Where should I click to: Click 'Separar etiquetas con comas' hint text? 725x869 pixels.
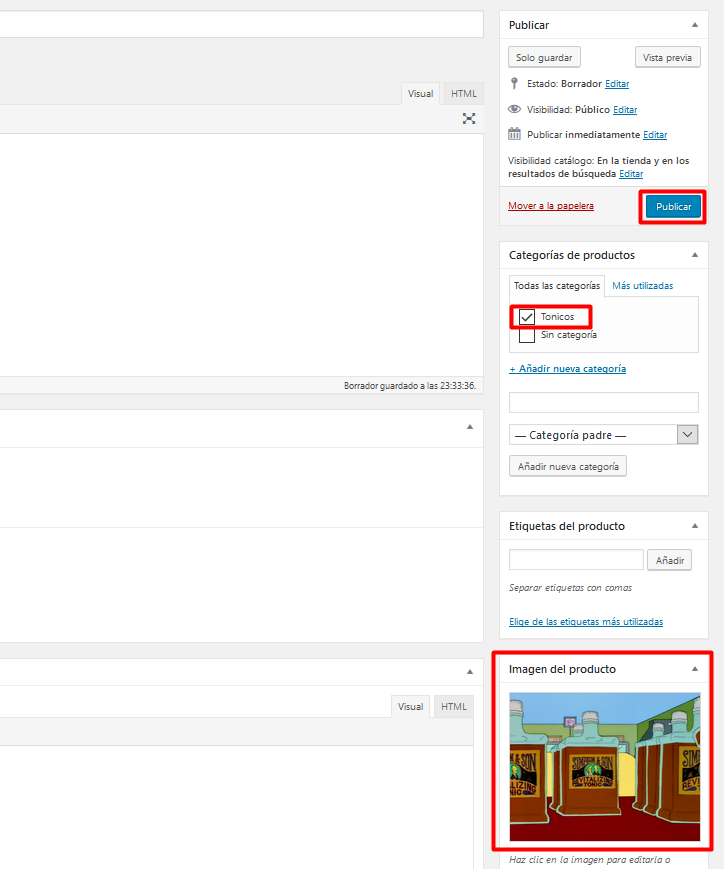pos(570,587)
